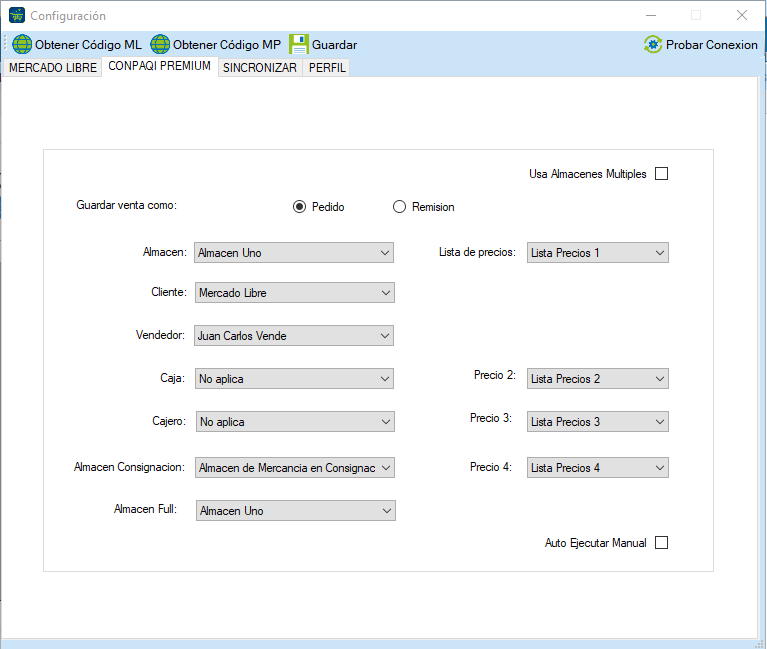
Task: Expand the Cliente dropdown
Action: point(295,293)
